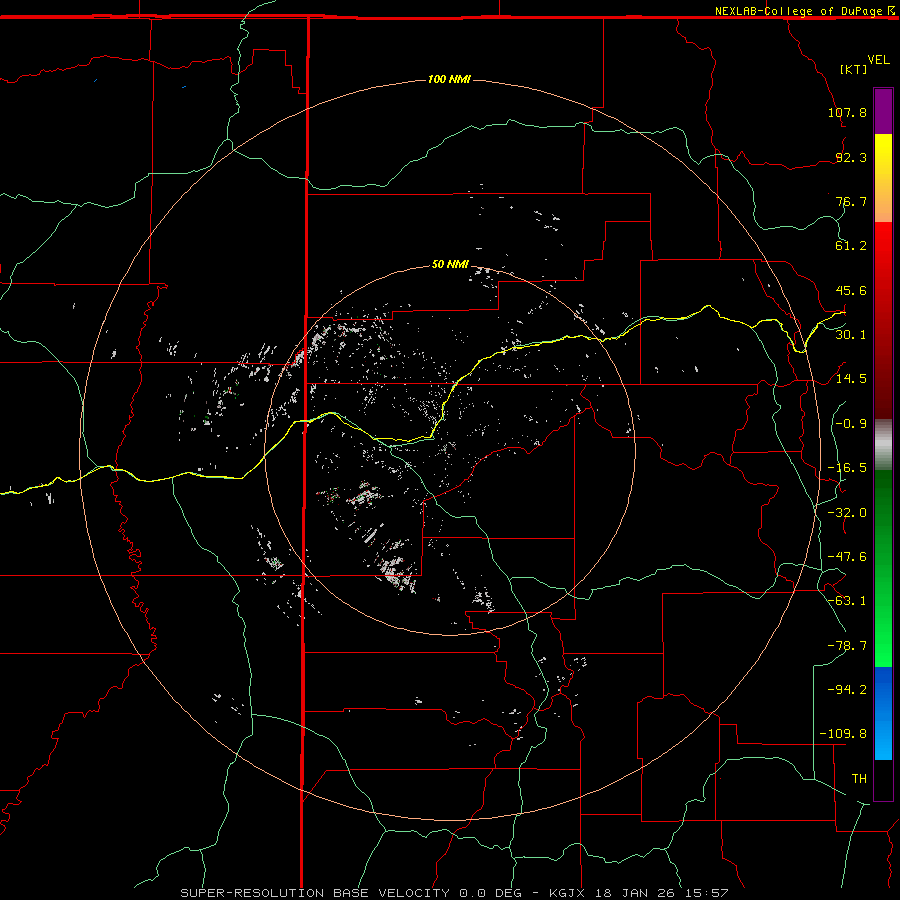This screenshot has height=900, width=900.
Task: Click the VEL legend title
Action: tap(878, 60)
